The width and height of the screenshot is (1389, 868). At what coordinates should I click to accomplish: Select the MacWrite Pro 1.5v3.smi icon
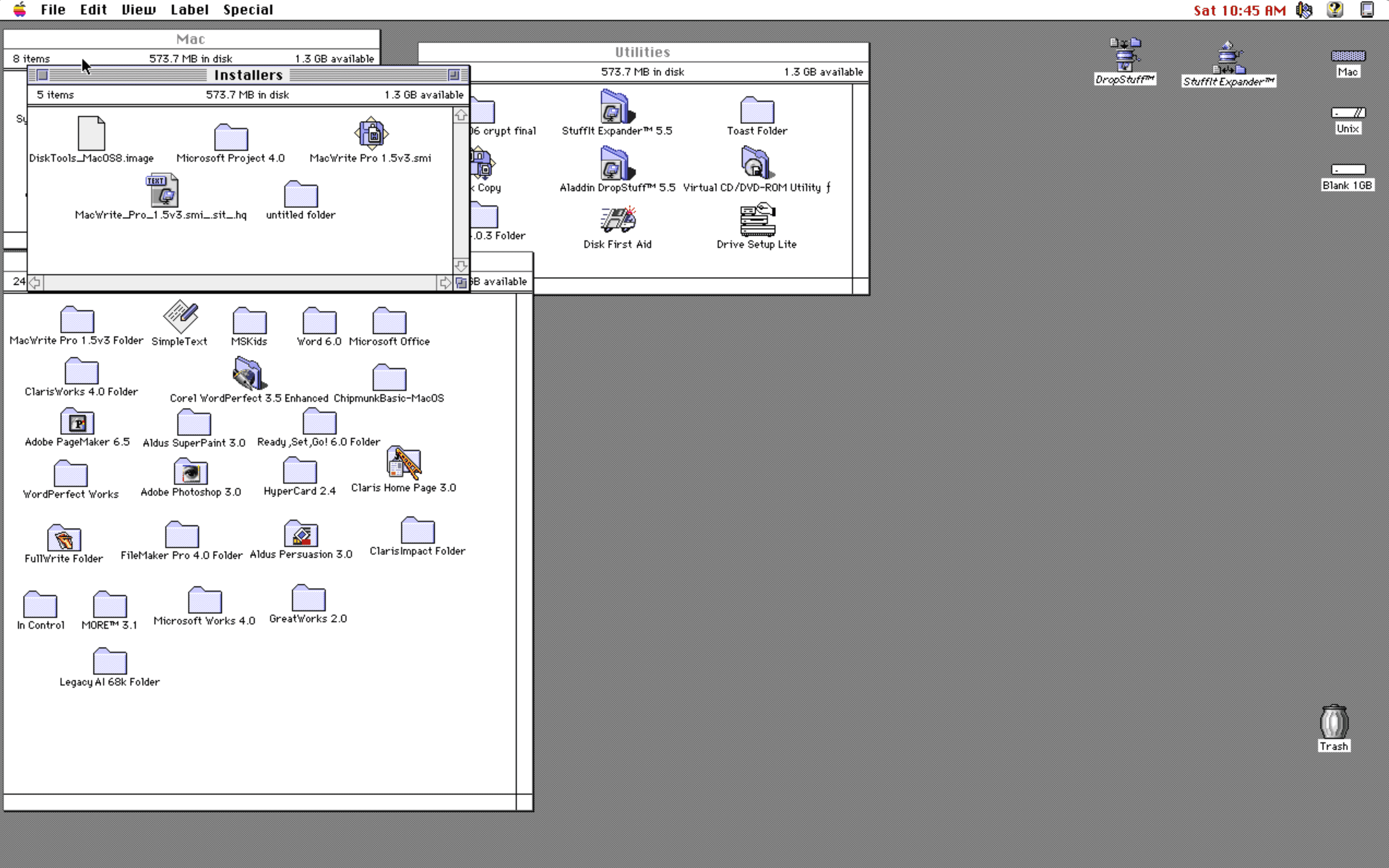(371, 134)
